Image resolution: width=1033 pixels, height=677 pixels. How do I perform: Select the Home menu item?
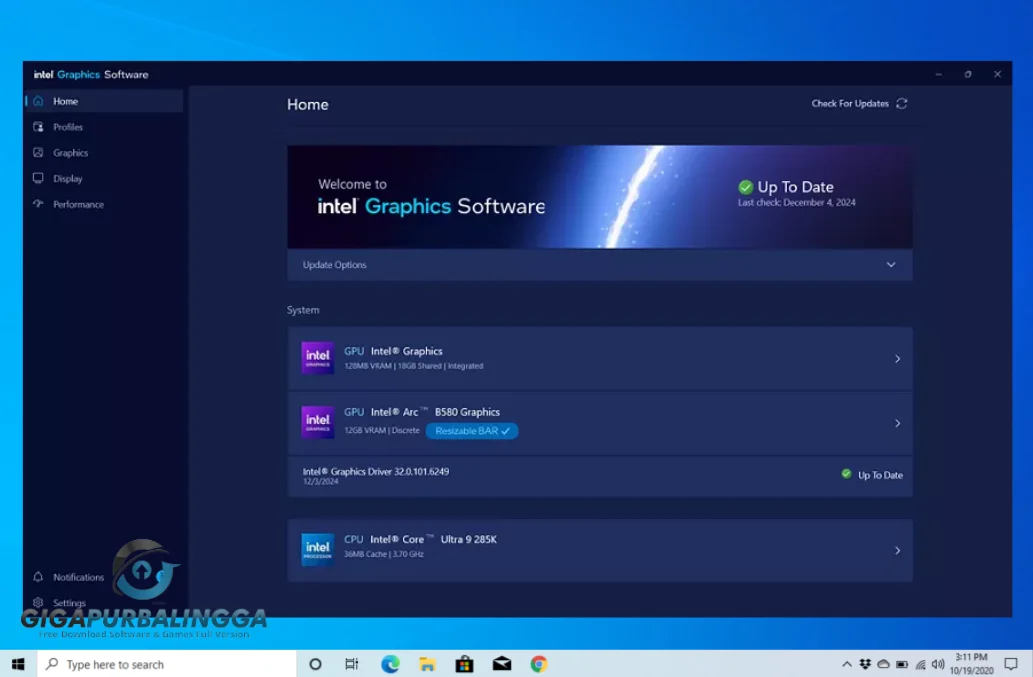coord(104,101)
